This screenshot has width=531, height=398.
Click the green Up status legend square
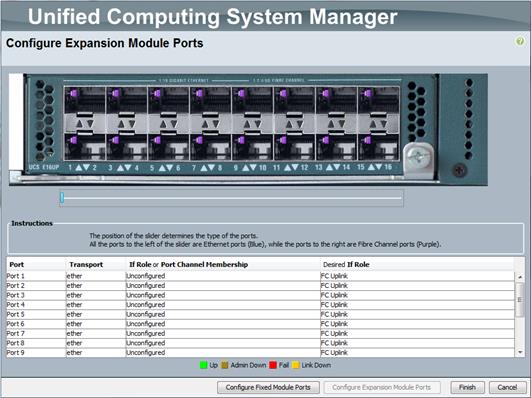coord(204,365)
